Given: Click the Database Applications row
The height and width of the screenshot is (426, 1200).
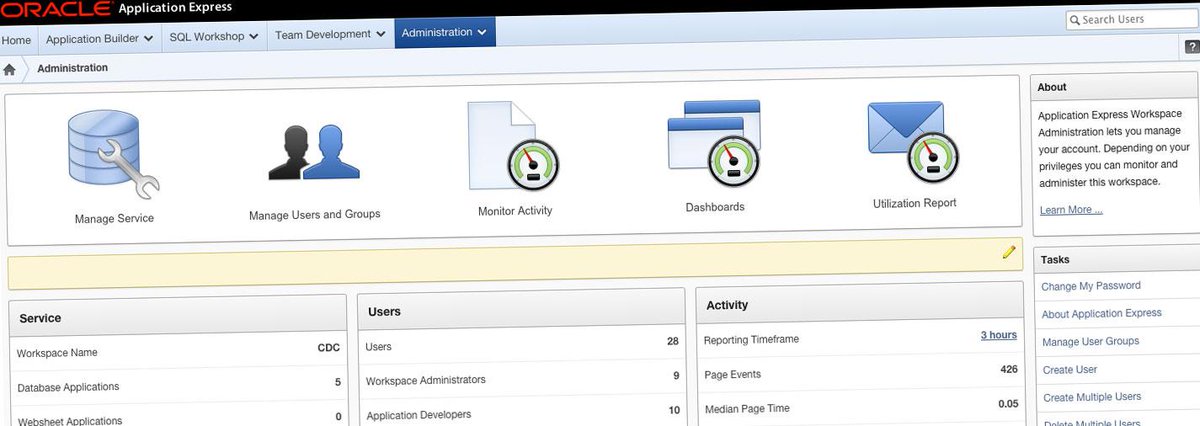Looking at the screenshot, I should [178, 385].
